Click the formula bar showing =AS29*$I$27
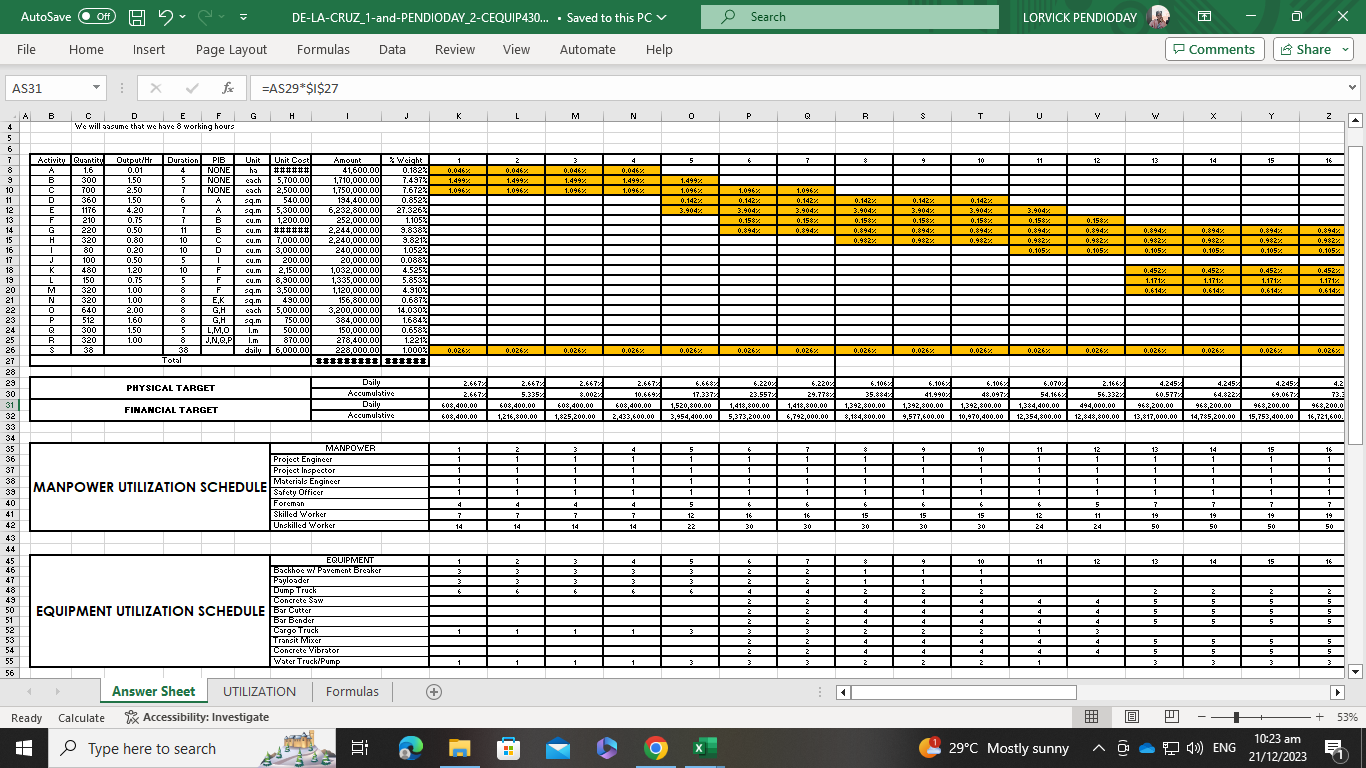1366x768 pixels. click(795, 88)
